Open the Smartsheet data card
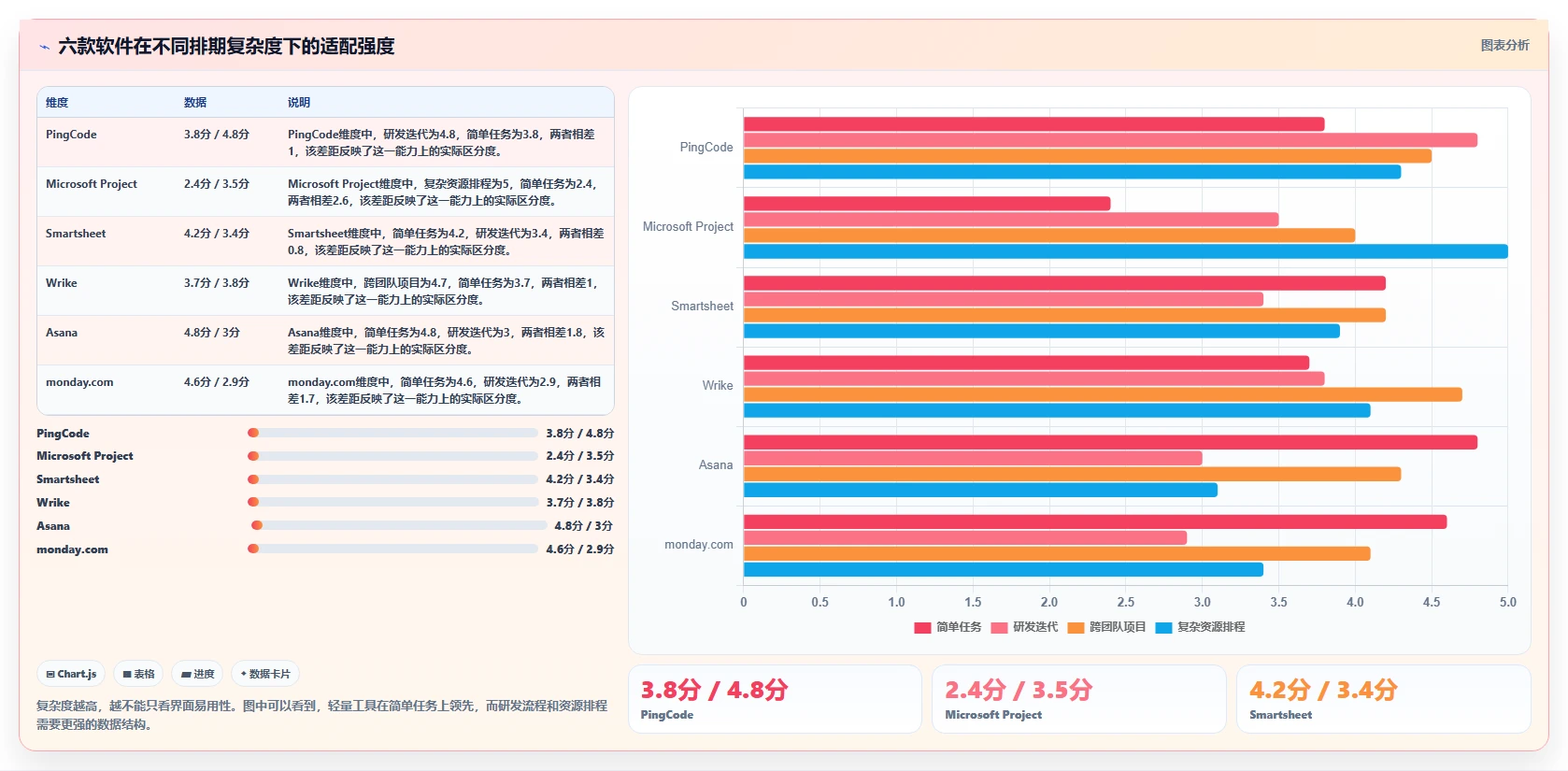Image resolution: width=1568 pixels, height=771 pixels. tap(1384, 699)
